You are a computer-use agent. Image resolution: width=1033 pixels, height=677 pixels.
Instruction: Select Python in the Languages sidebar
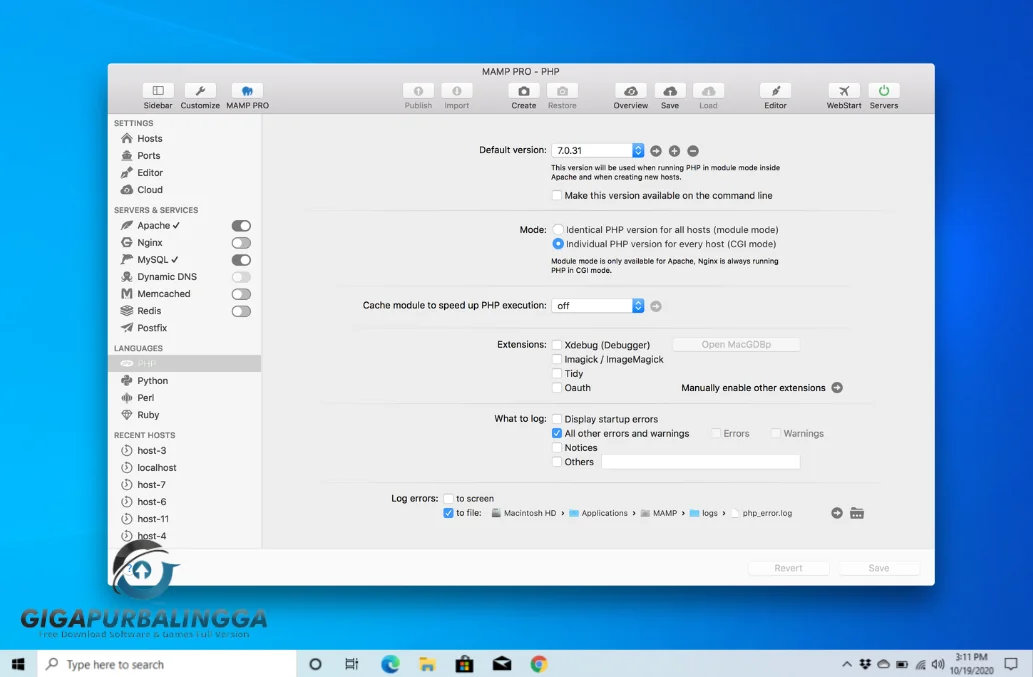[x=152, y=381]
